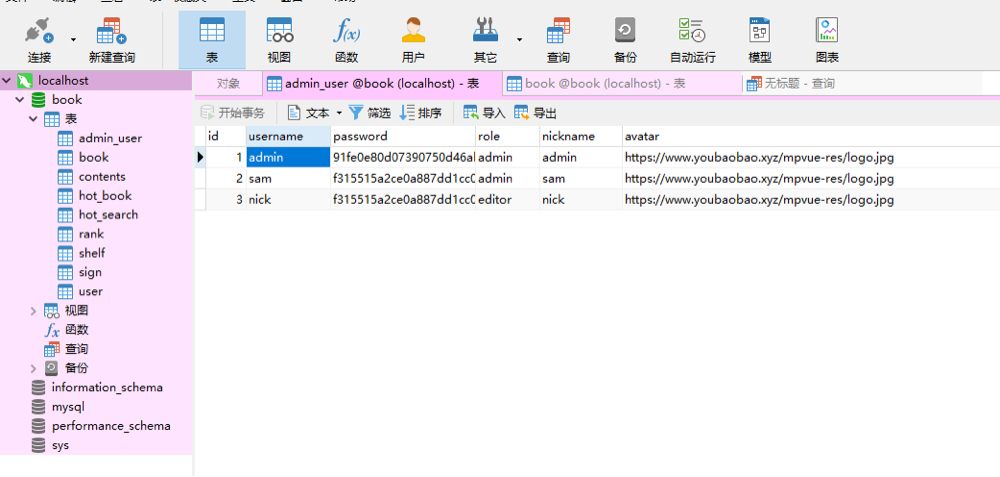Click the role column header
The height and width of the screenshot is (477, 1000).
point(508,136)
